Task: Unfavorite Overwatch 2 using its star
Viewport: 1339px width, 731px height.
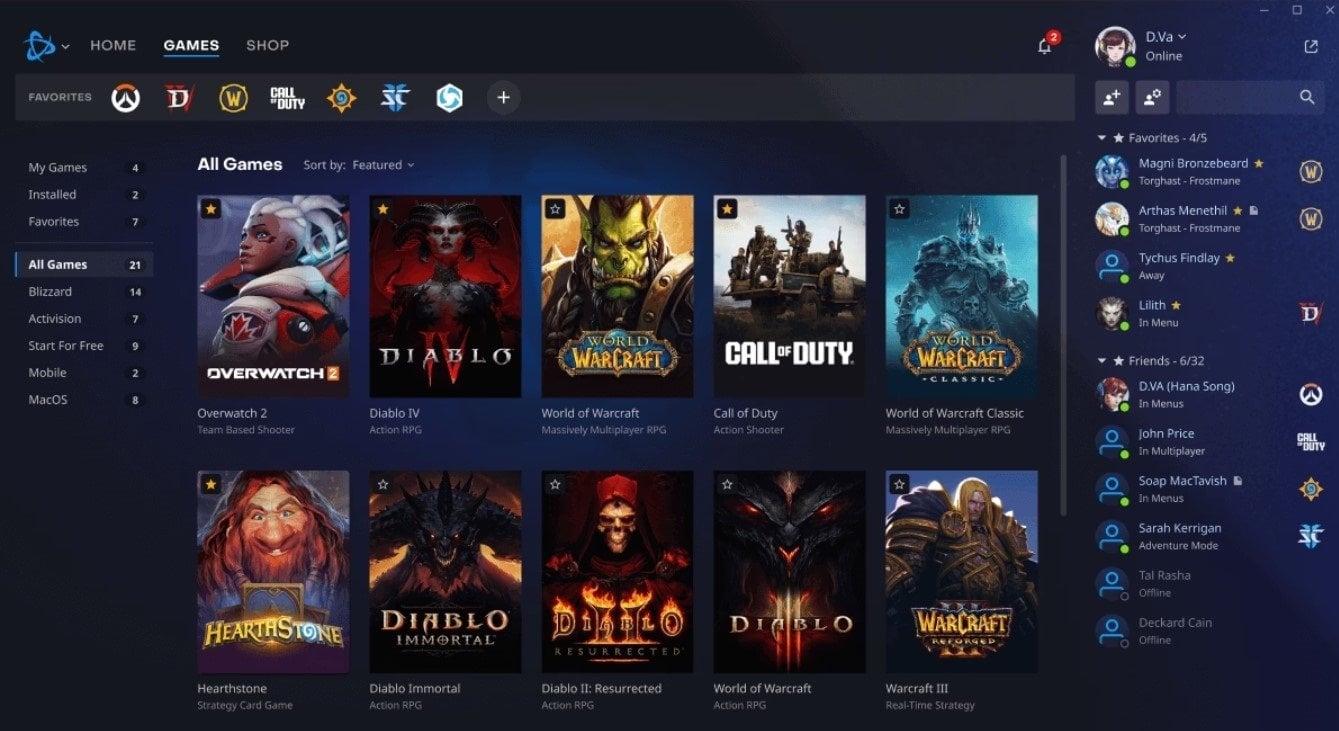Action: pos(210,209)
